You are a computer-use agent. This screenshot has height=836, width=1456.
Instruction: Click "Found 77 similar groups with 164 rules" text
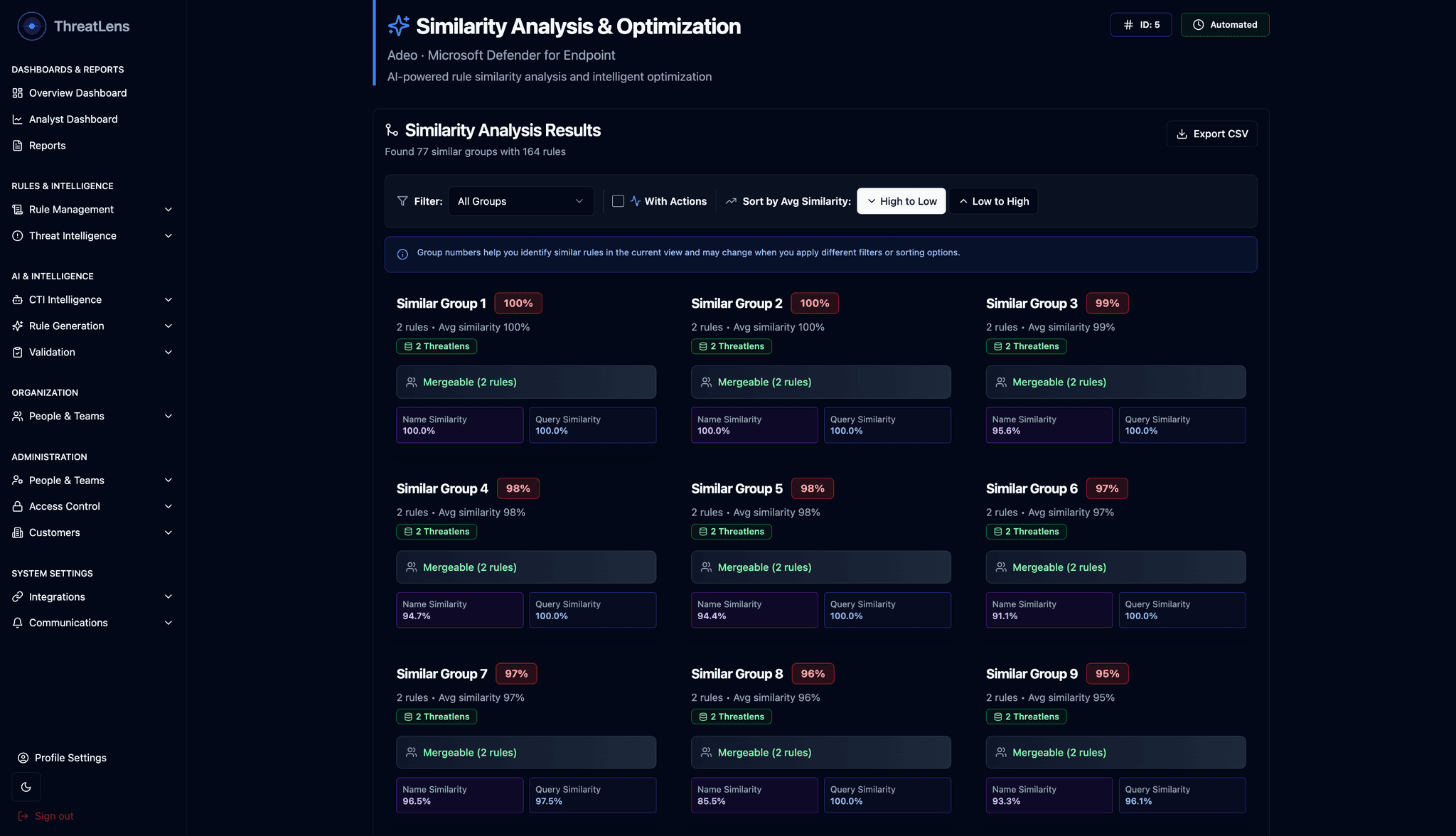[x=476, y=151]
